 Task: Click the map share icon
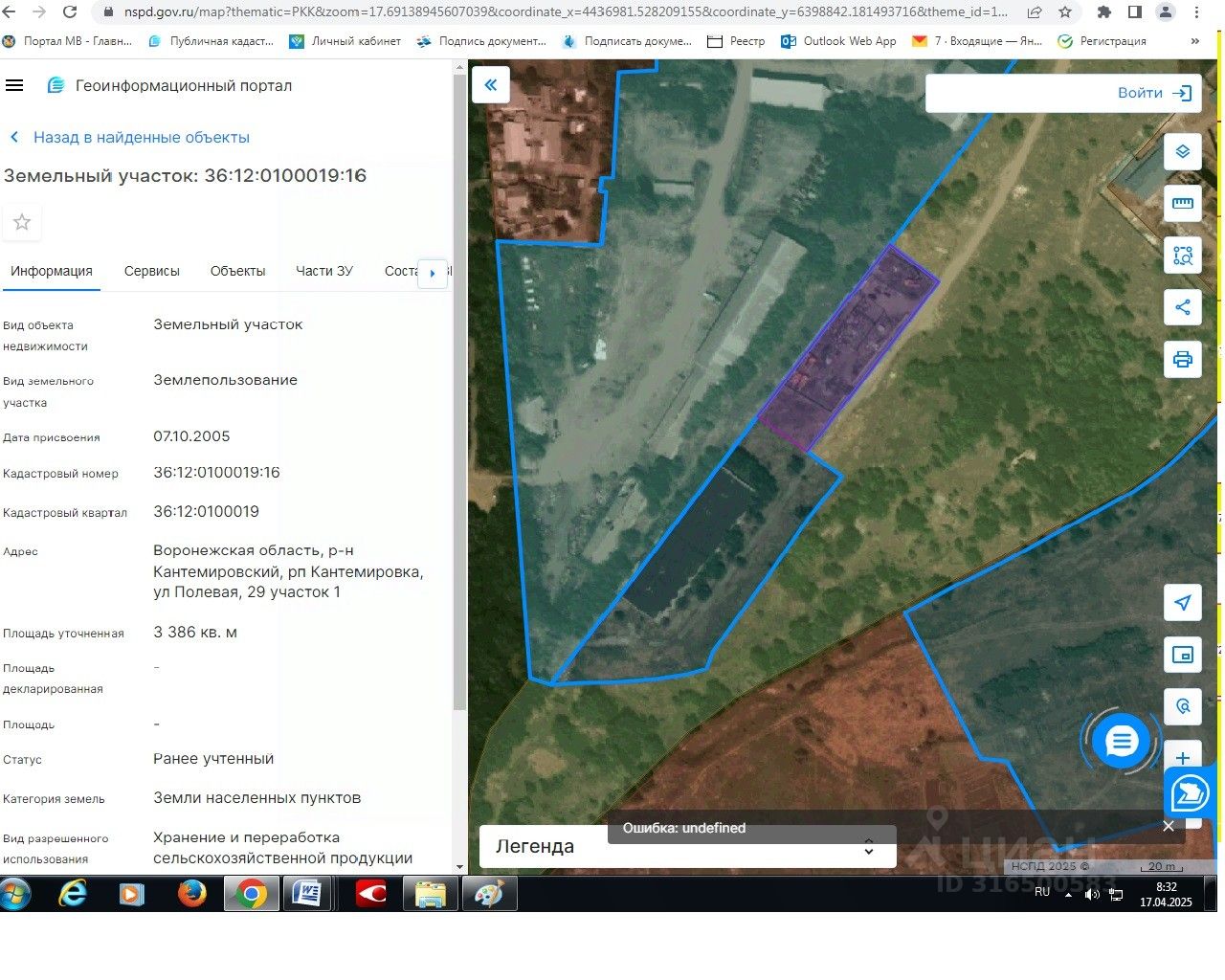coord(1183,307)
